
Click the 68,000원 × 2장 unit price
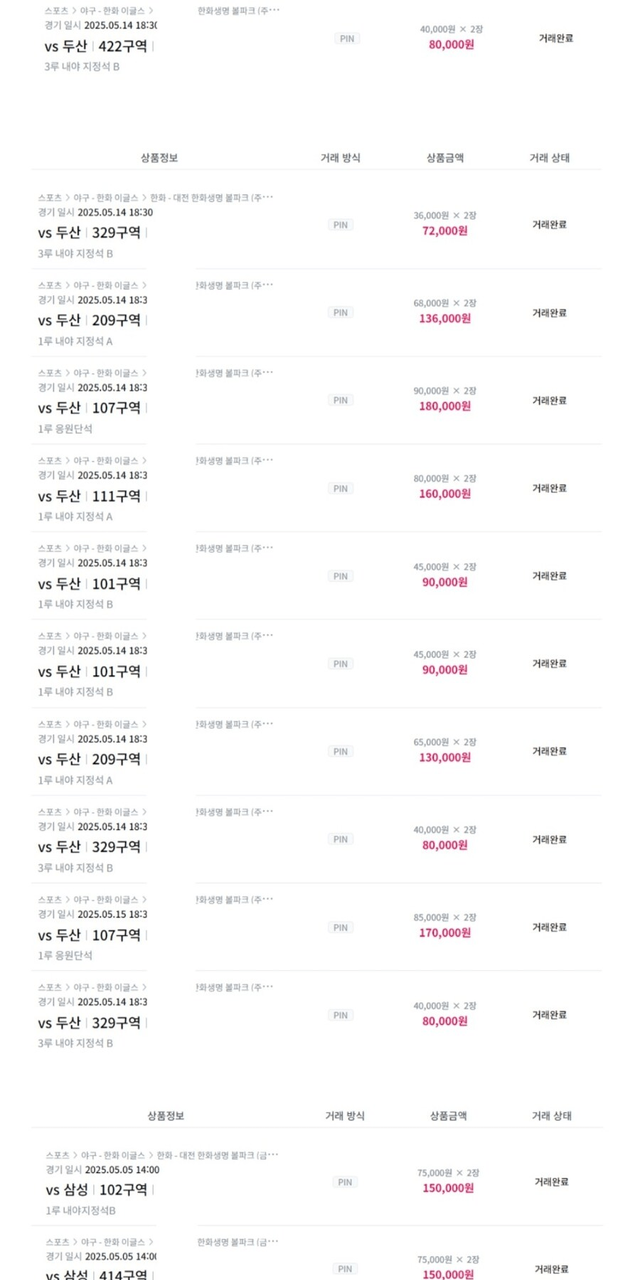(444, 303)
